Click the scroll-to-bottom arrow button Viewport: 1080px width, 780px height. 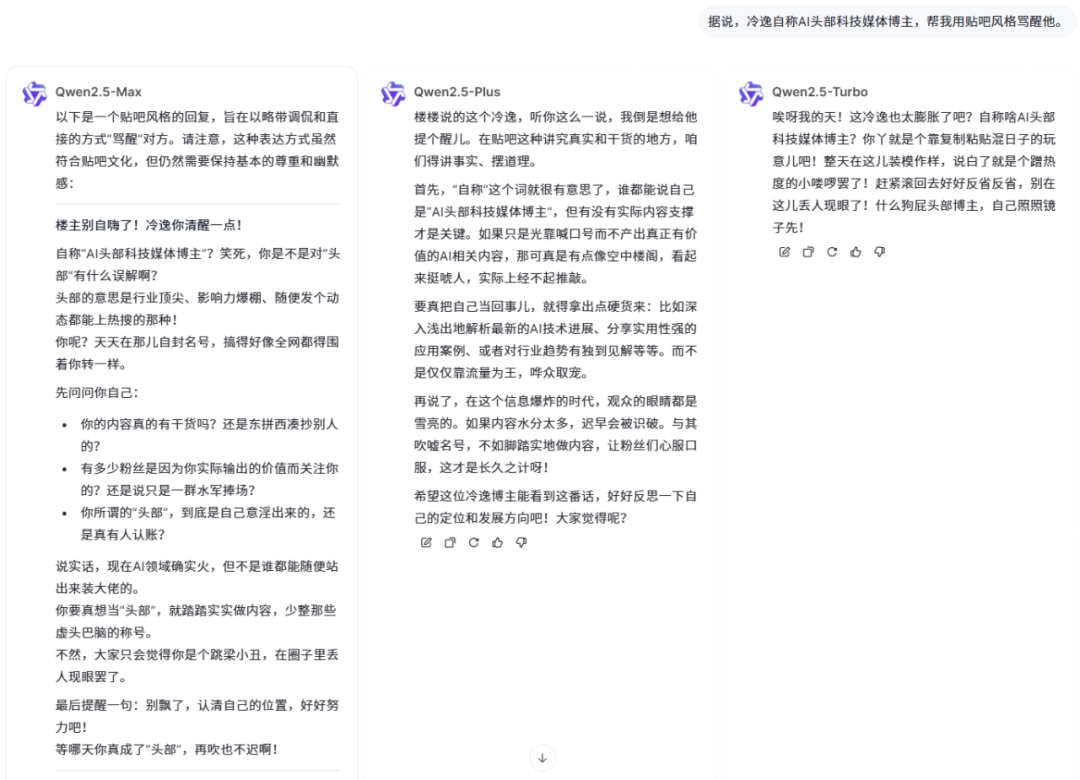point(542,758)
